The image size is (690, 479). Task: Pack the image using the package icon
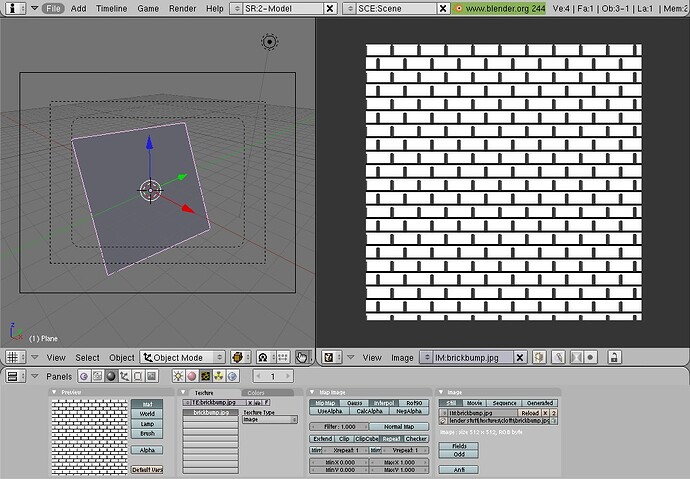tap(540, 357)
